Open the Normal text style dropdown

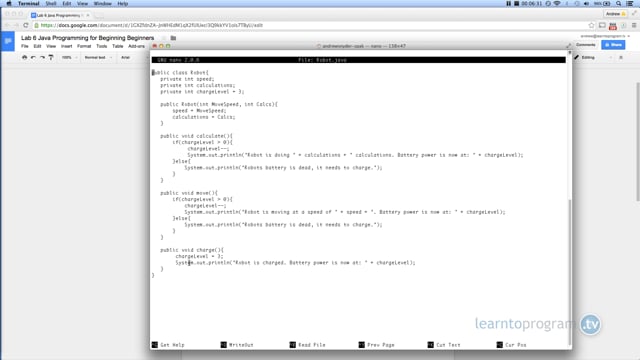tap(98, 58)
